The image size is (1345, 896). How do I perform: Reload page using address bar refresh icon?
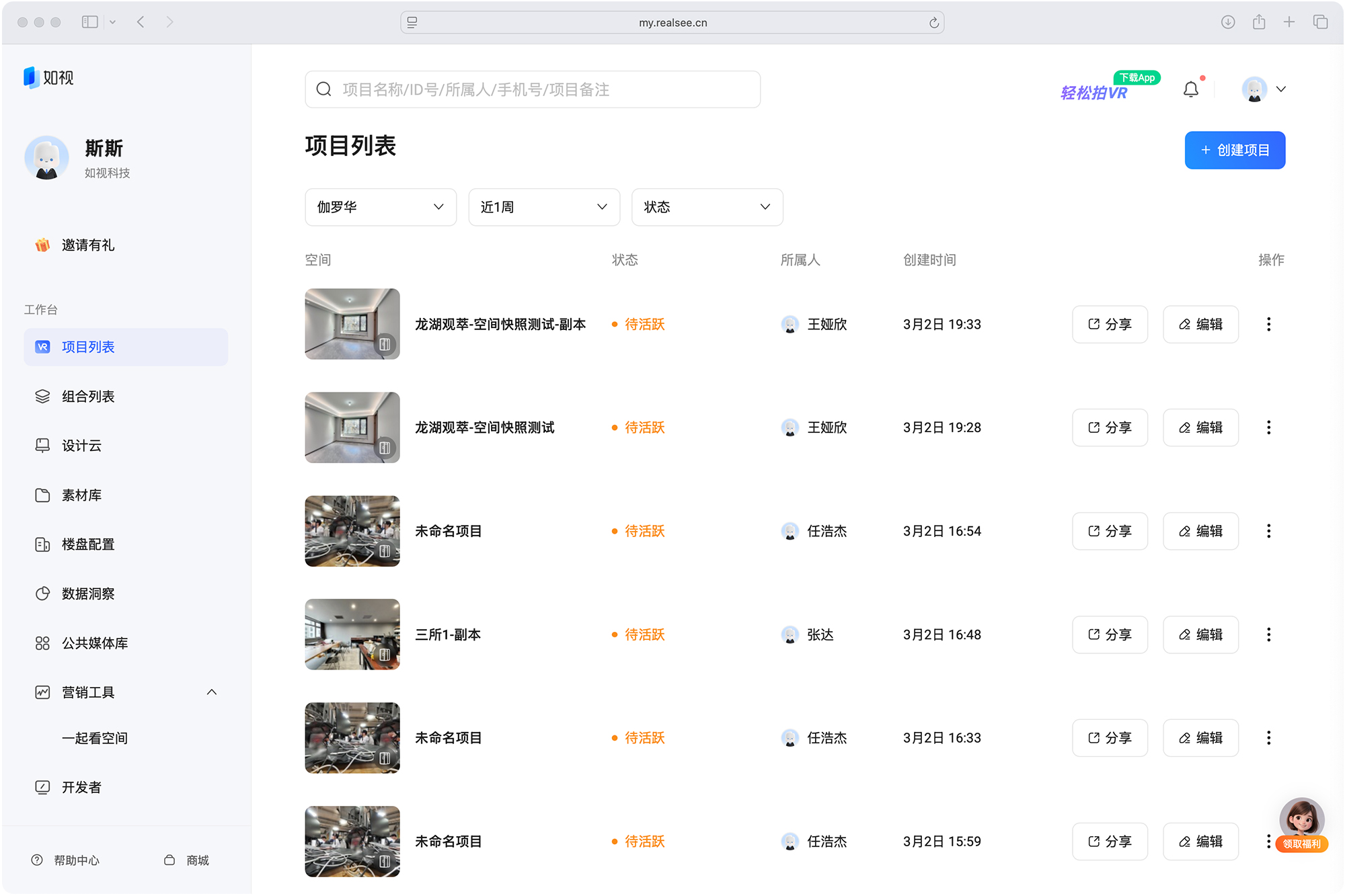click(933, 23)
